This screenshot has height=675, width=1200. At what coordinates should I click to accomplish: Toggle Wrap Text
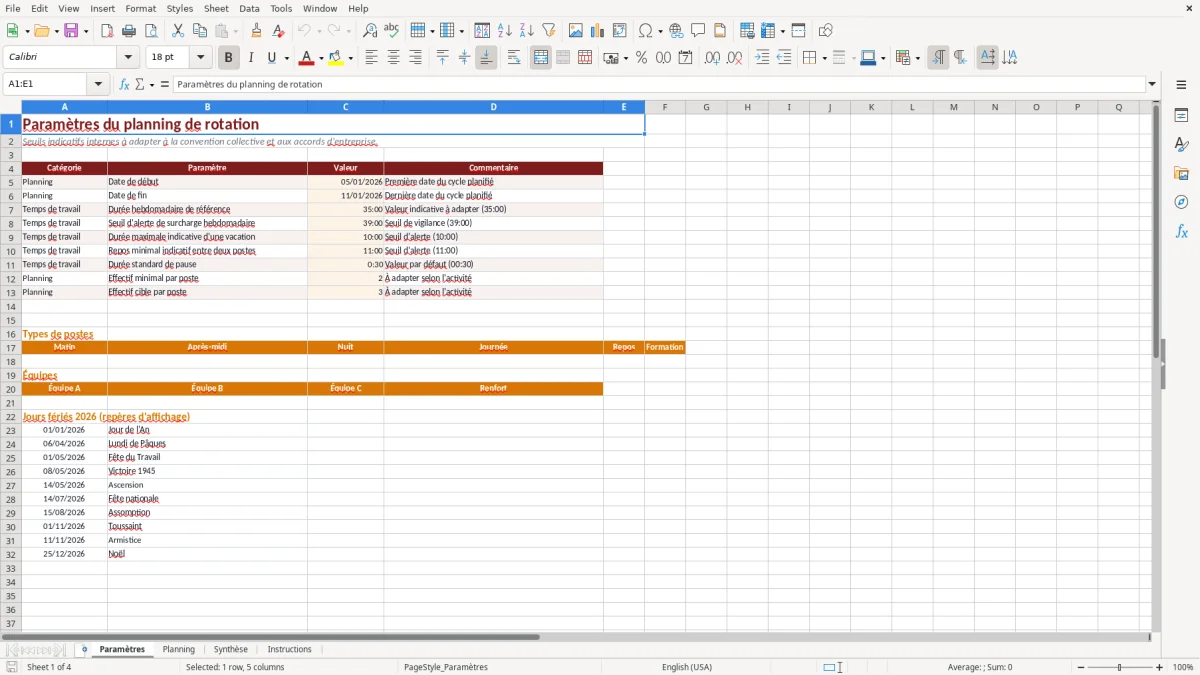click(514, 58)
